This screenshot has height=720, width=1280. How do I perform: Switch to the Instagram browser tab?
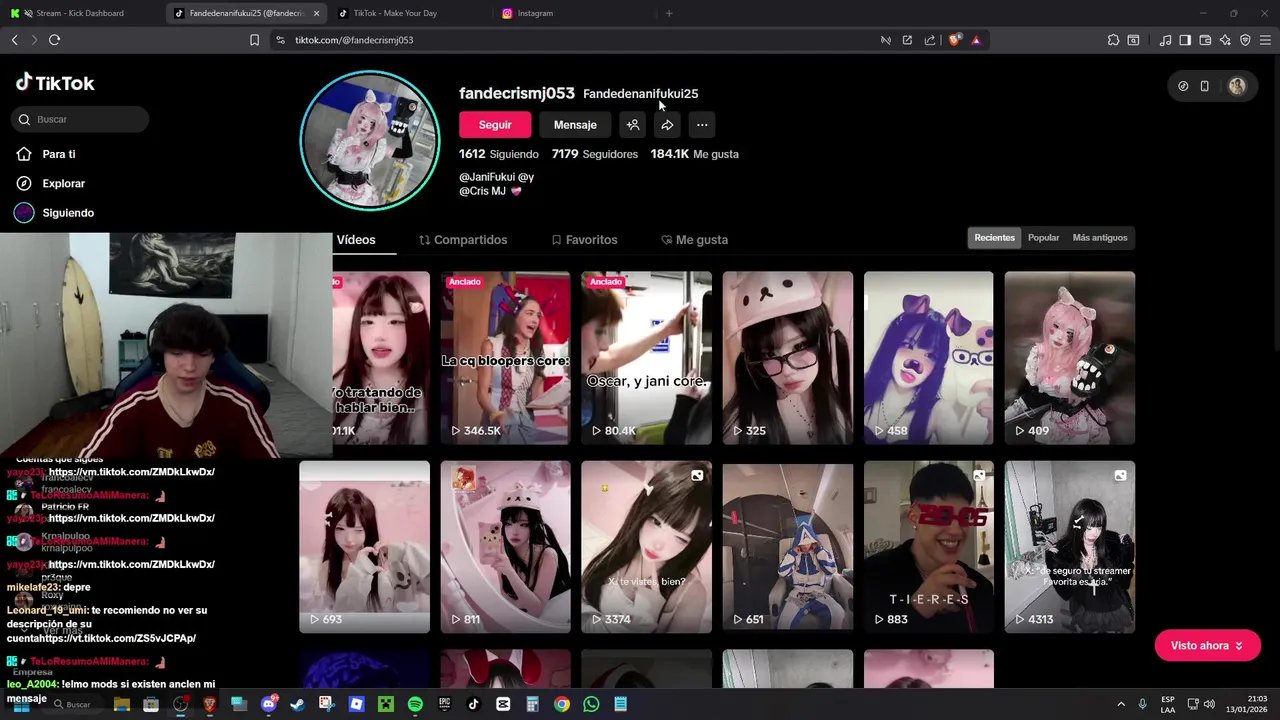575,13
